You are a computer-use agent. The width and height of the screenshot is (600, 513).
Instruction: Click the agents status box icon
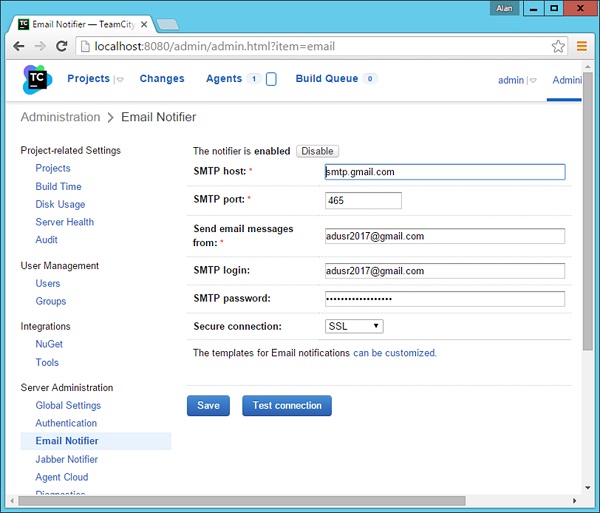(271, 79)
